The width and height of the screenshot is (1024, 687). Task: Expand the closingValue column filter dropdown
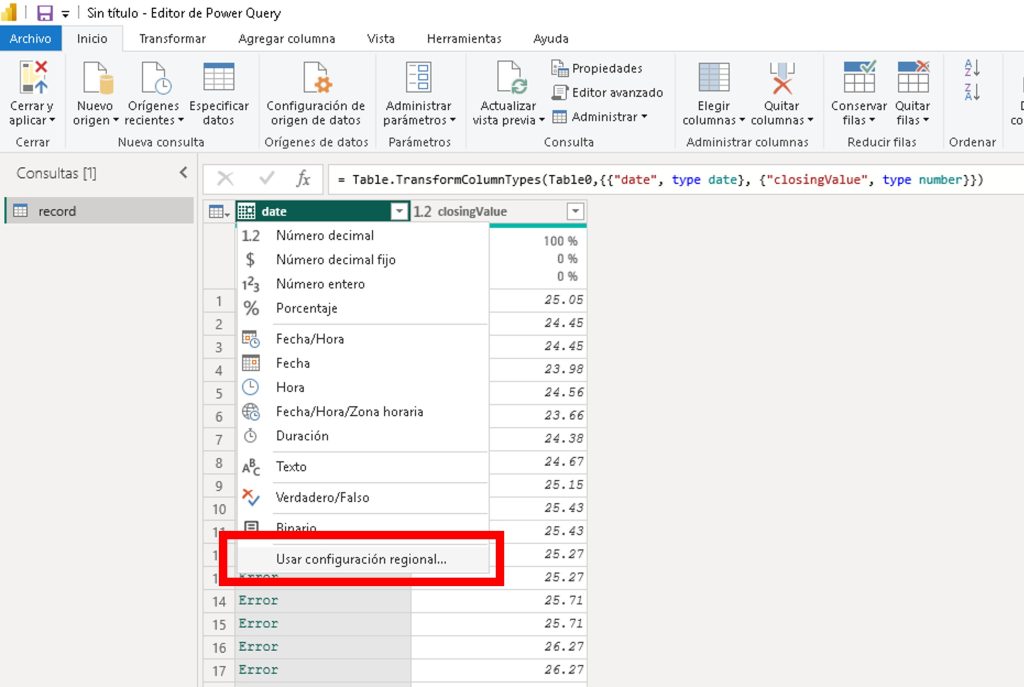point(575,212)
